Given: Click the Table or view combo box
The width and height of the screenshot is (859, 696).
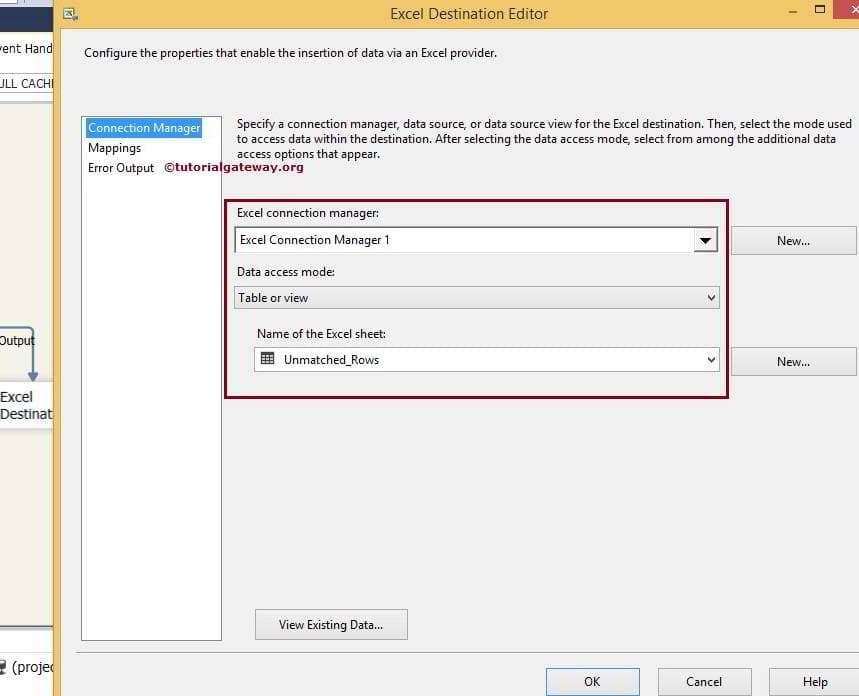Looking at the screenshot, I should (450, 297).
